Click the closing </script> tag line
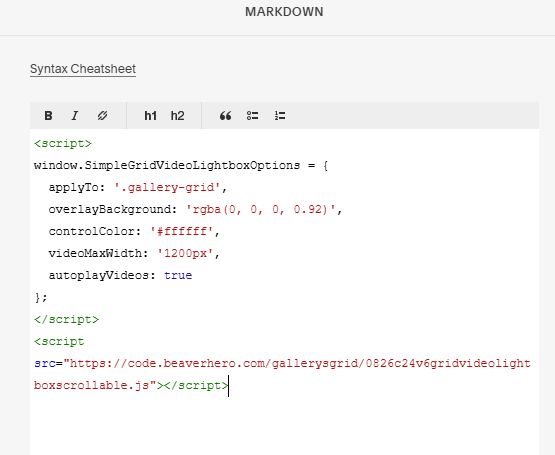The width and height of the screenshot is (555, 455). (67, 319)
